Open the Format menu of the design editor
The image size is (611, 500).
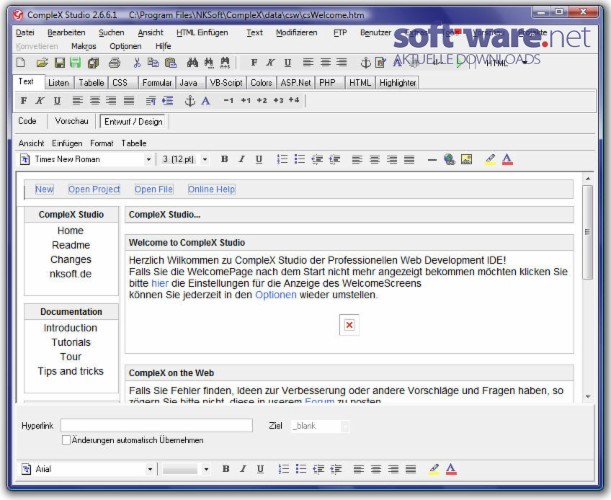pos(102,143)
